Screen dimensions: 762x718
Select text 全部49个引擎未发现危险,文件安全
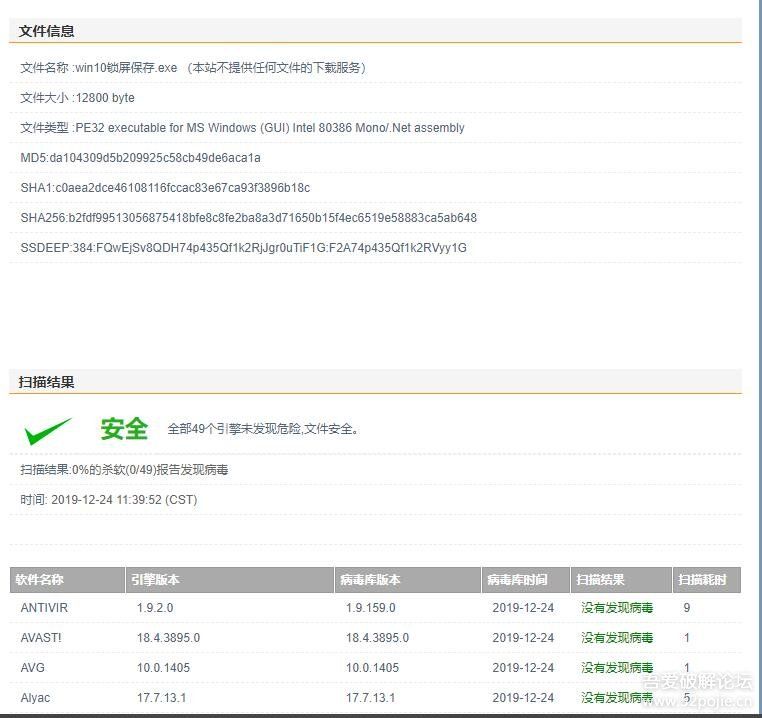(262, 429)
